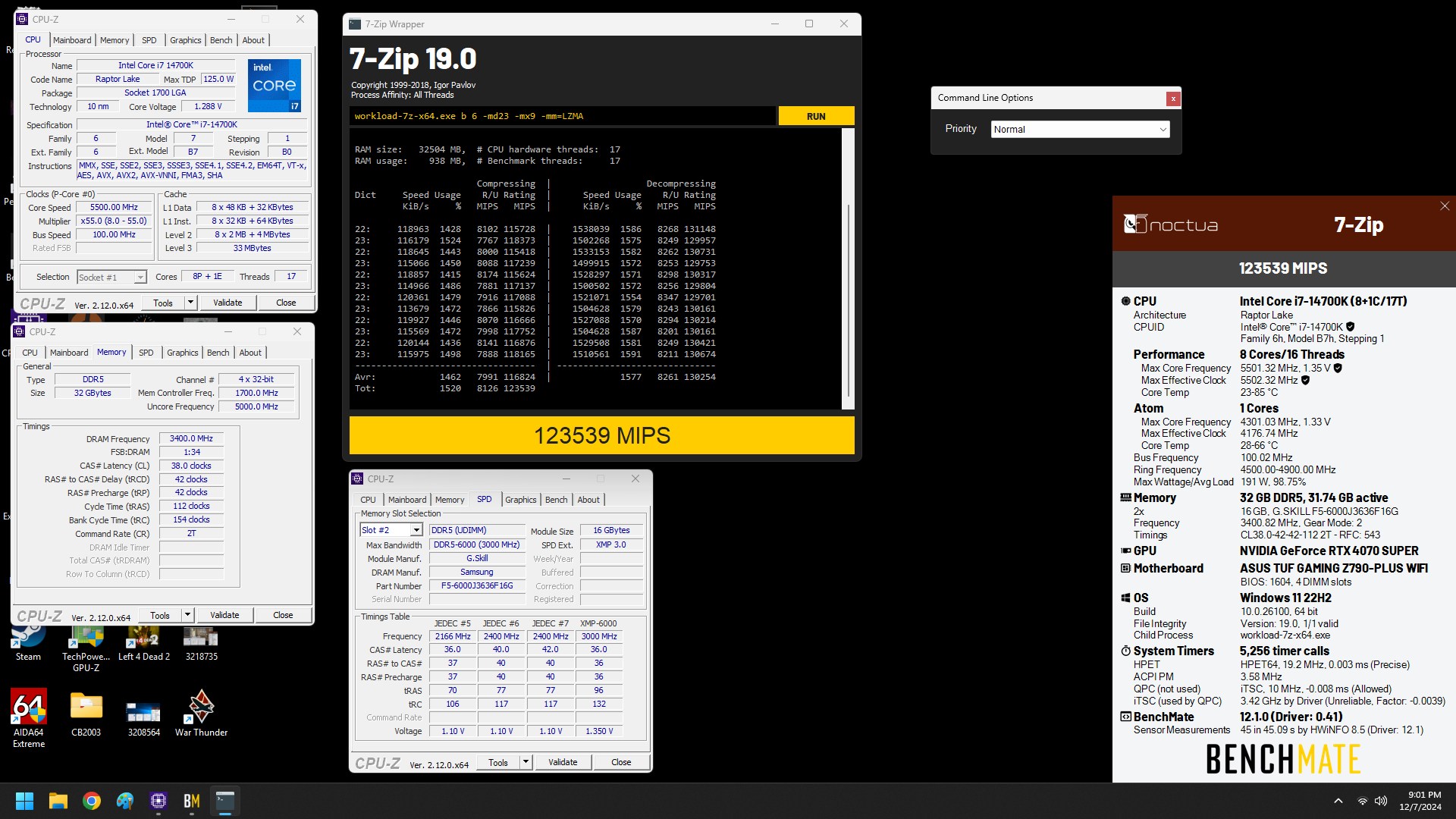Click Validate in top CPU-Z window
Screen dimensions: 1456x819
click(227, 303)
